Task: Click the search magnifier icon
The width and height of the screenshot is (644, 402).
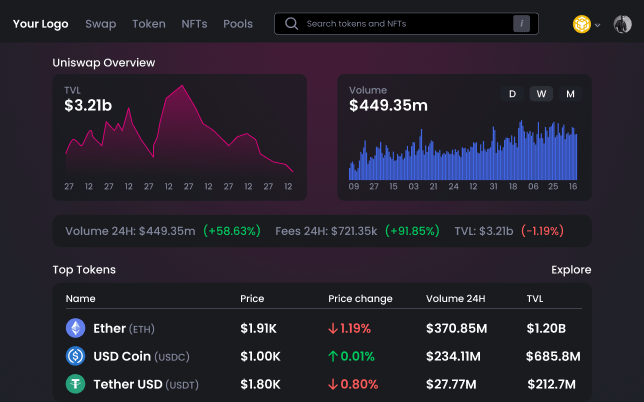Action: point(291,23)
